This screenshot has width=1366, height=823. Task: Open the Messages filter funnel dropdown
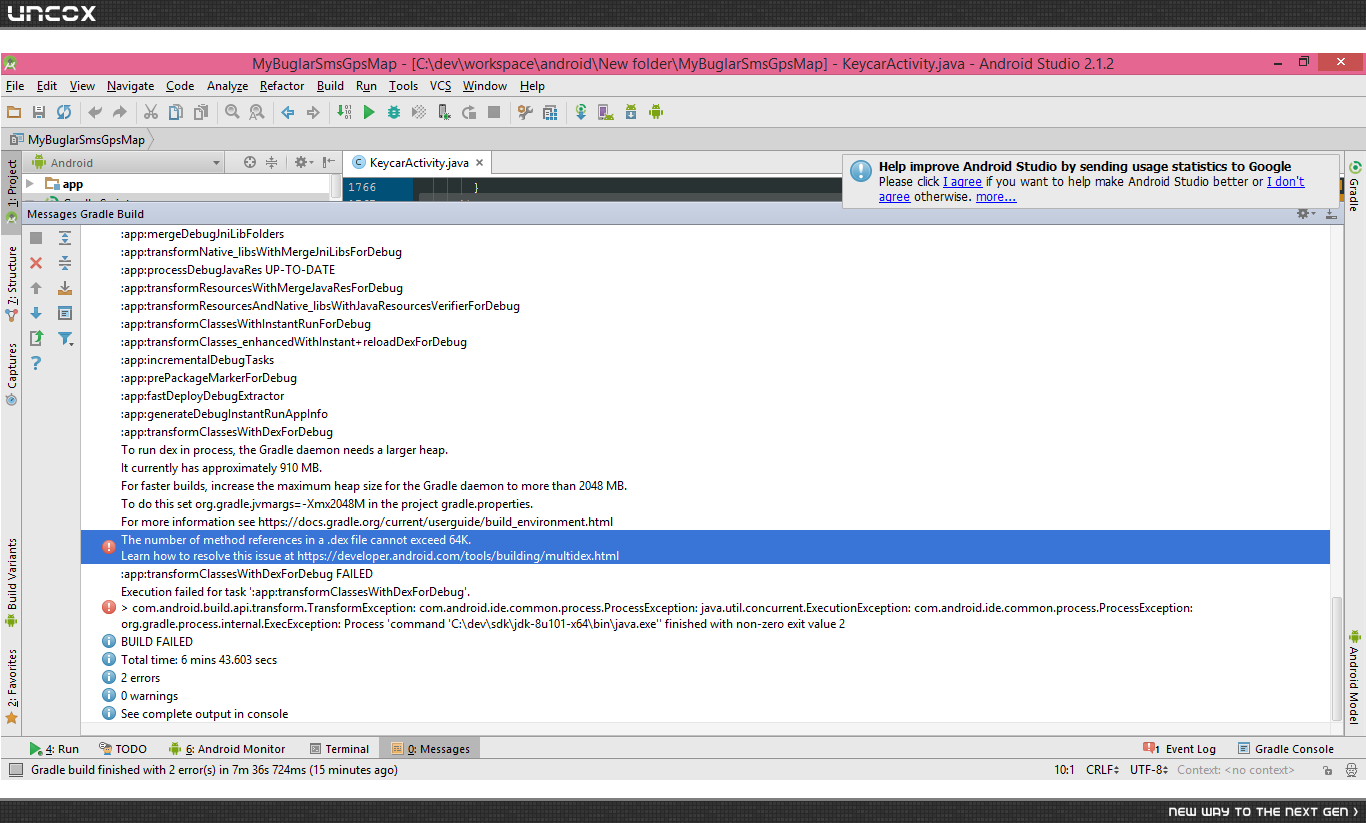pyautogui.click(x=66, y=339)
